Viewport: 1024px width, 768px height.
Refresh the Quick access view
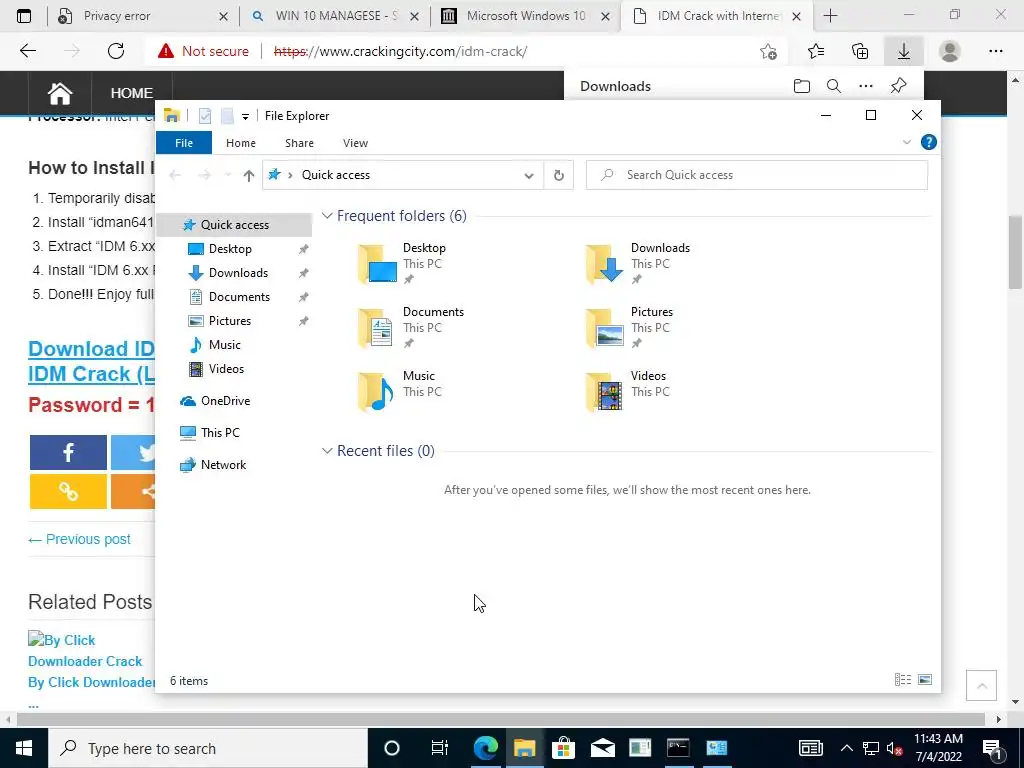pyautogui.click(x=558, y=175)
